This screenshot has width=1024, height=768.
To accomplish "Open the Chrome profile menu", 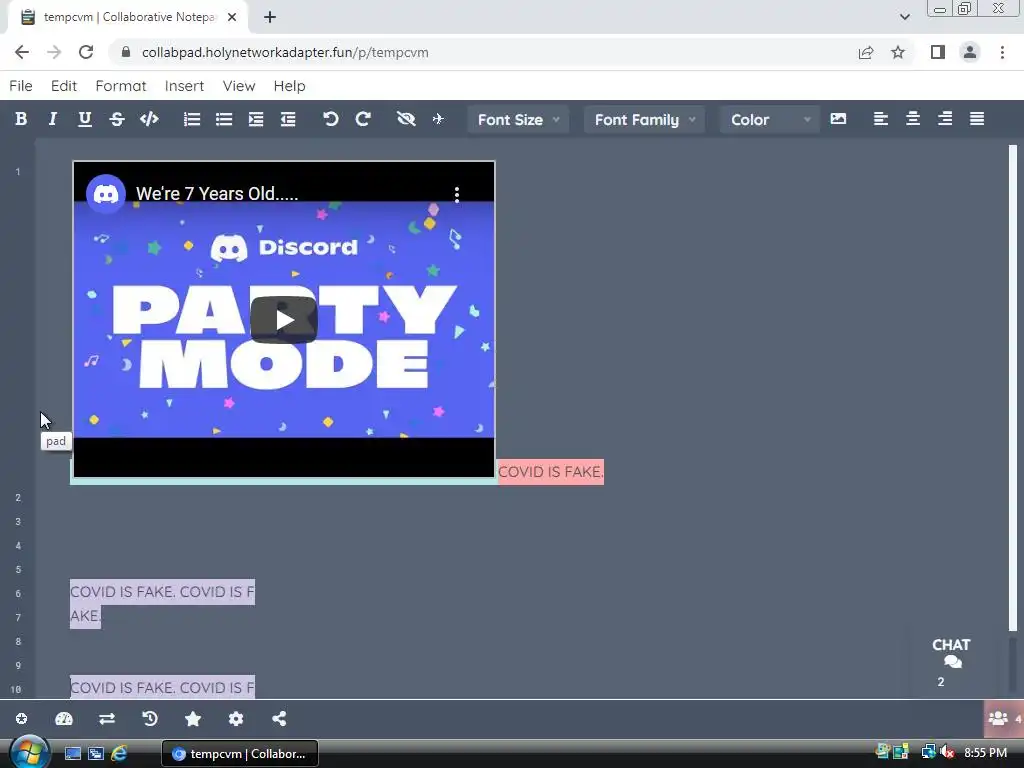I will [970, 52].
